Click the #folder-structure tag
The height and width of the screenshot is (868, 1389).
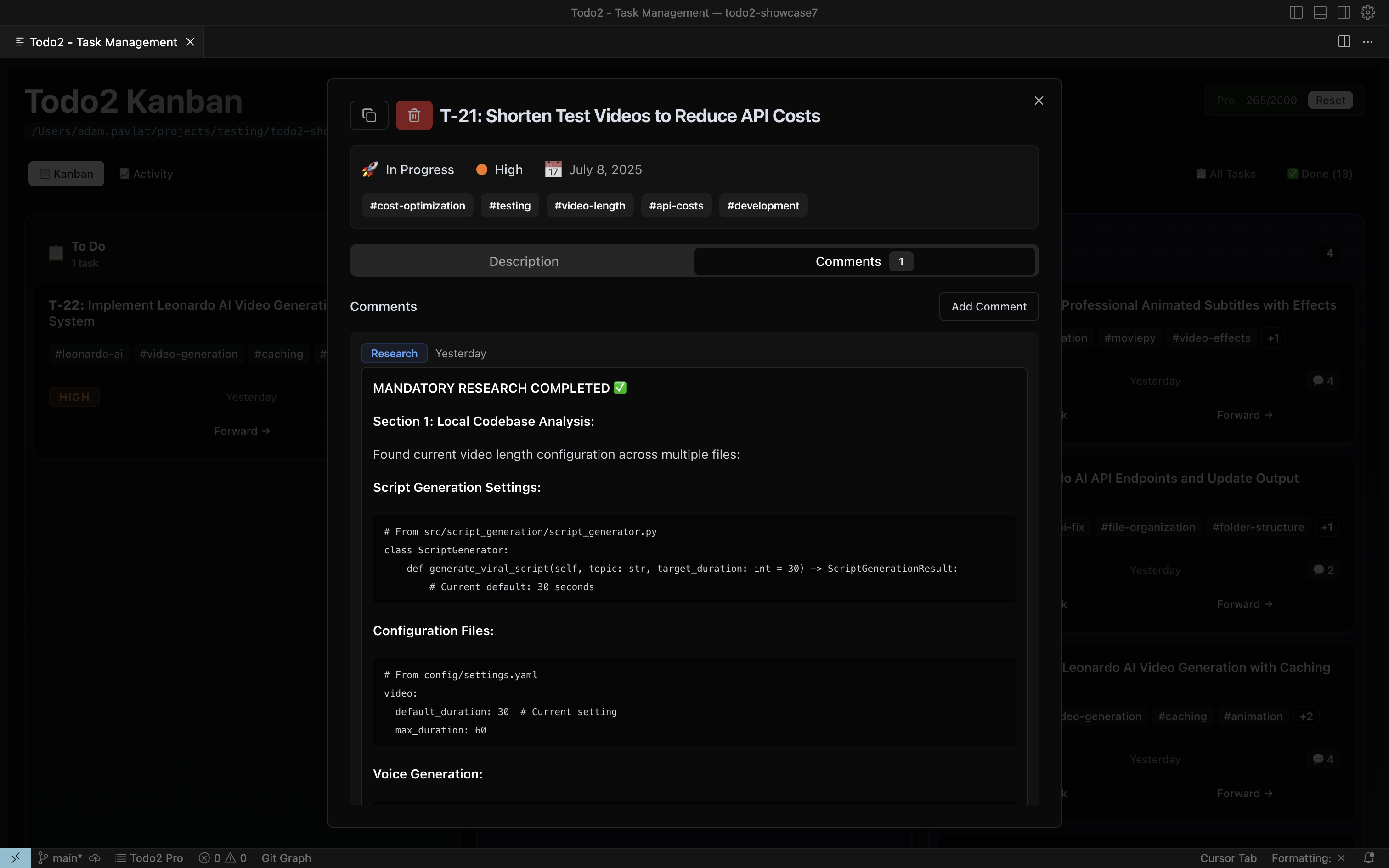point(1258,527)
